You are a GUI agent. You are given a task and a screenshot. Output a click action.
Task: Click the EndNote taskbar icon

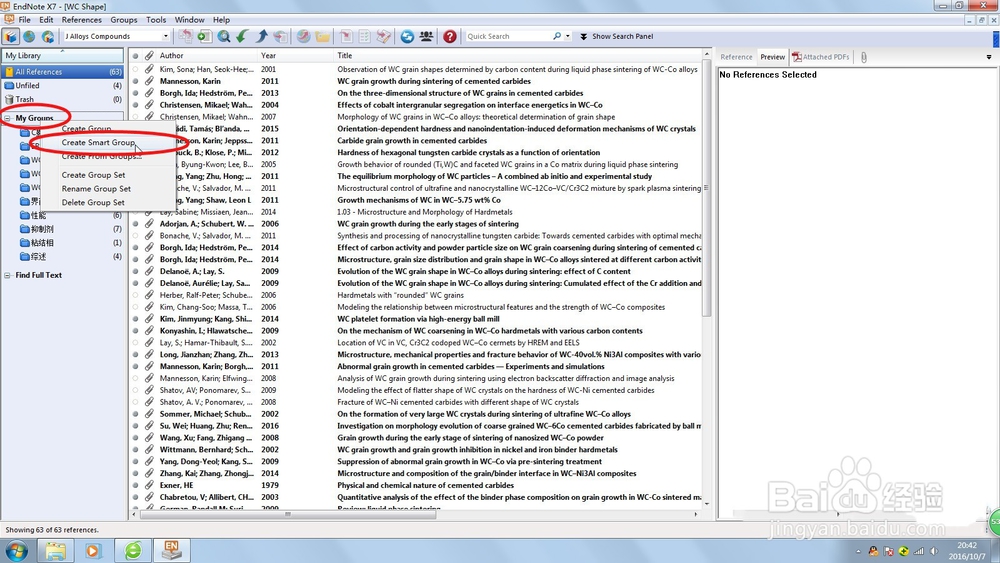[x=172, y=550]
